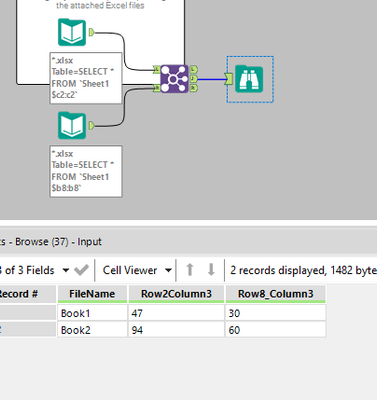This screenshot has height=400, width=377.
Task: Click the upper Input Data tool's output anchor
Action: tap(92, 32)
